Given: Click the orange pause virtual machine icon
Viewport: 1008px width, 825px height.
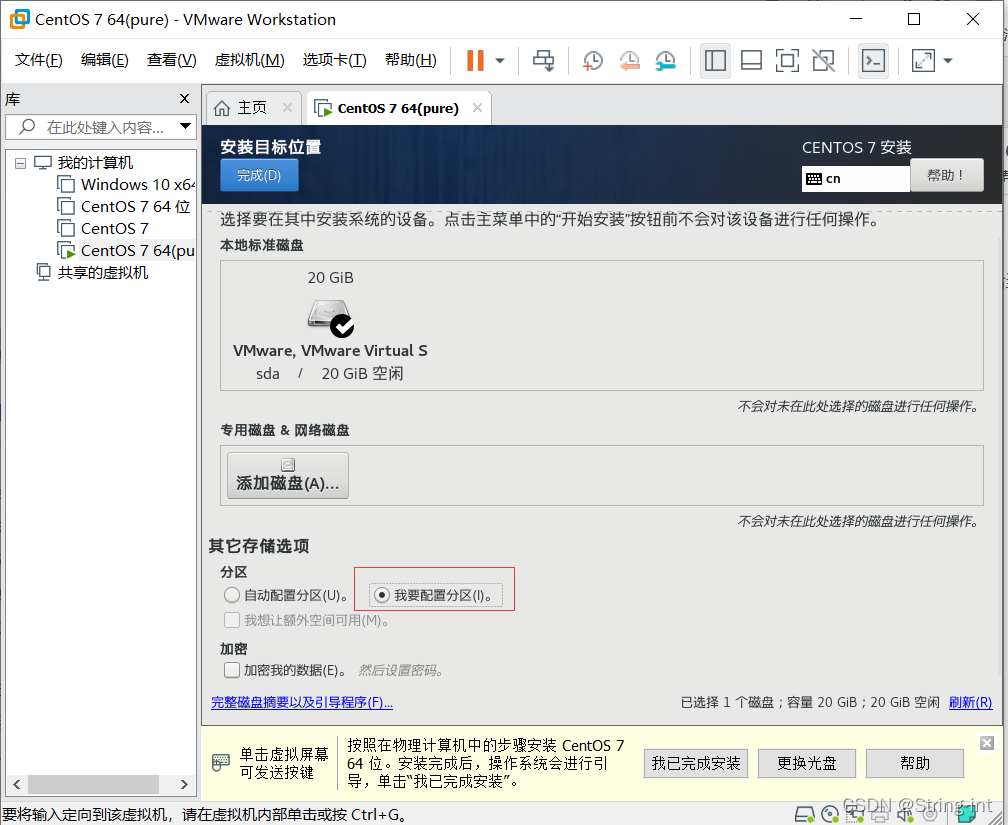Looking at the screenshot, I should tap(475, 61).
